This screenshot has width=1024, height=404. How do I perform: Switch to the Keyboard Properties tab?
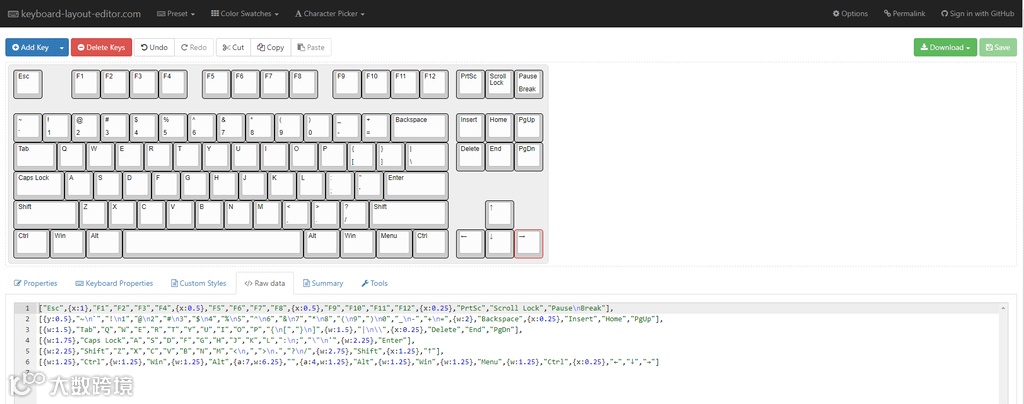(114, 283)
